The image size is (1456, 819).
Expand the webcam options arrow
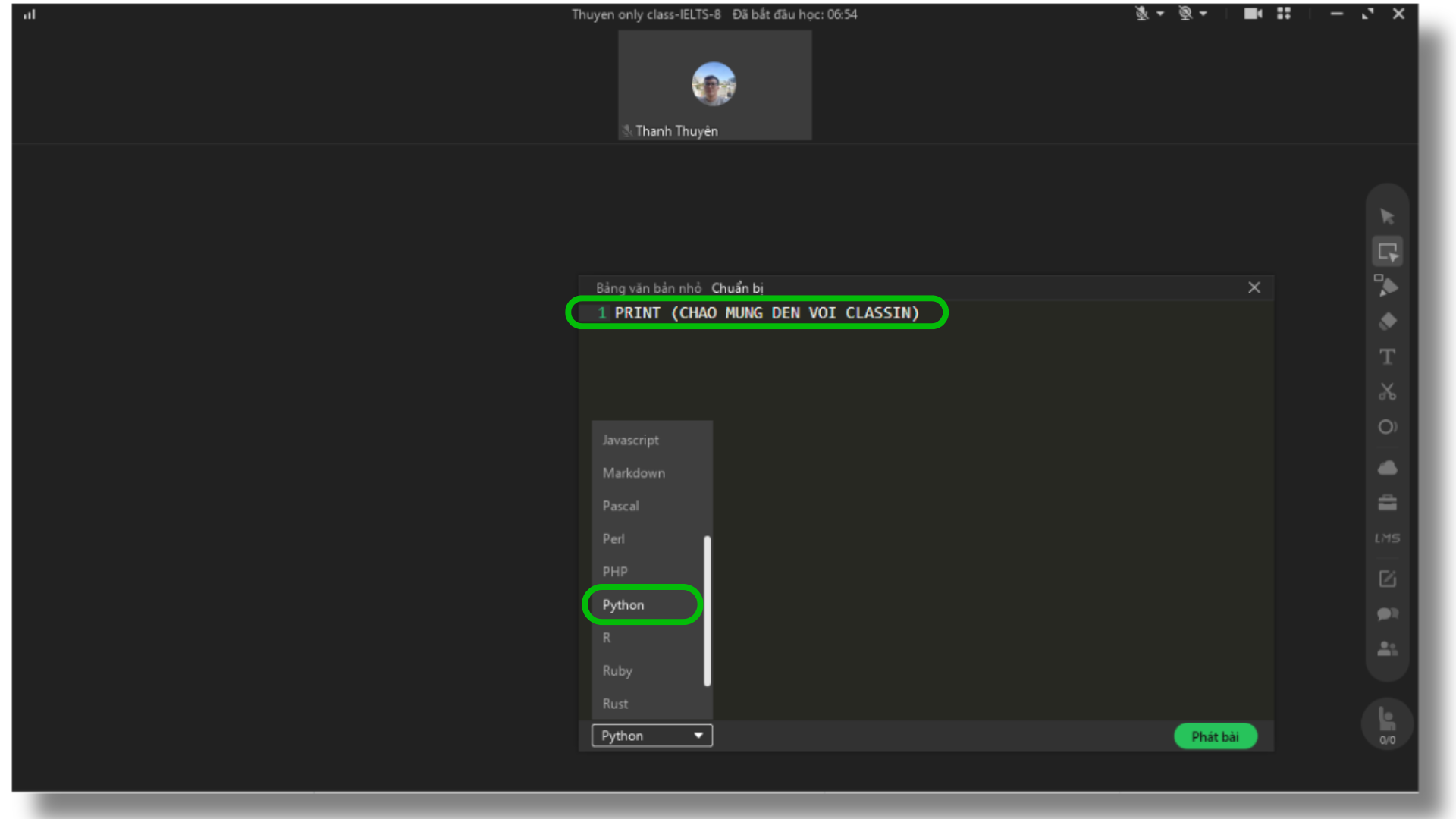(x=1203, y=14)
